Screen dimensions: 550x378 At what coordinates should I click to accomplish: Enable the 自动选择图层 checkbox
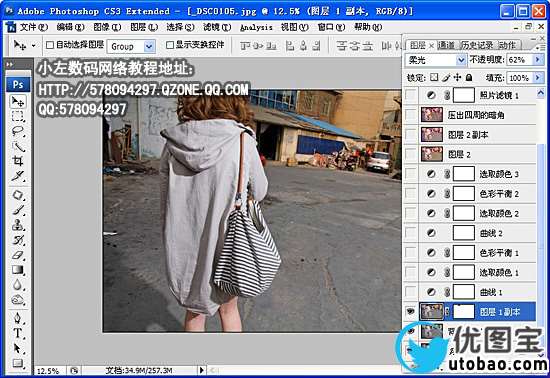pyautogui.click(x=50, y=45)
